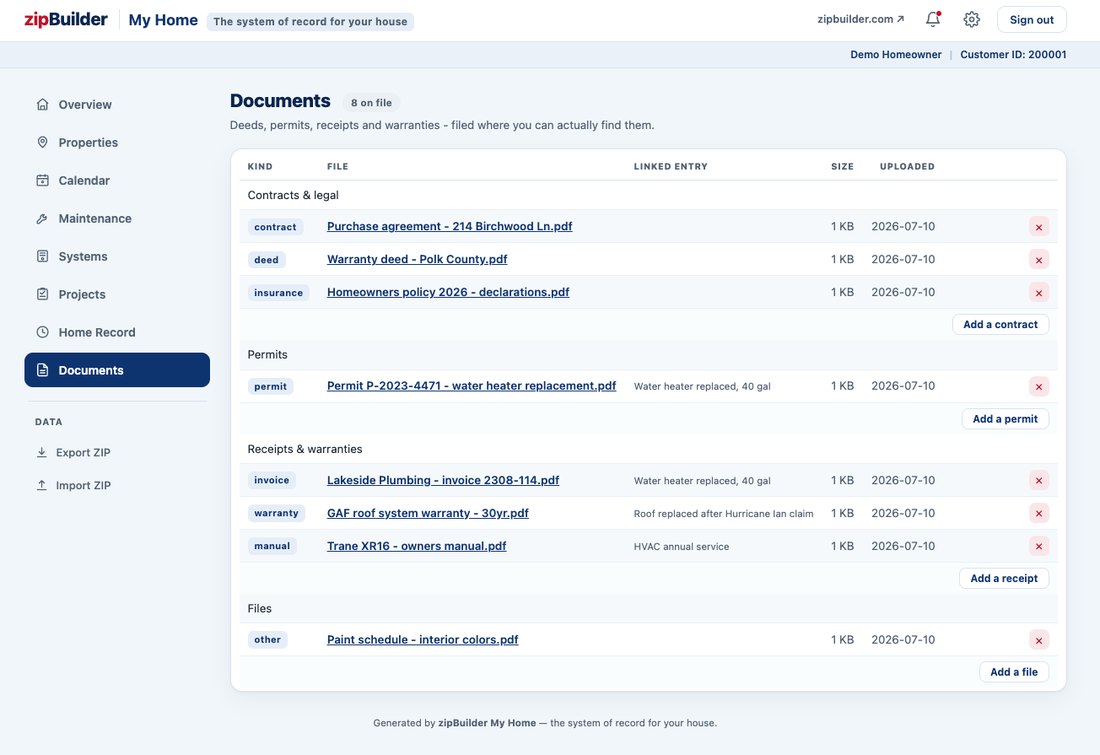Remove the Permit P-2023-4471 document
1100x755 pixels.
1039,386
